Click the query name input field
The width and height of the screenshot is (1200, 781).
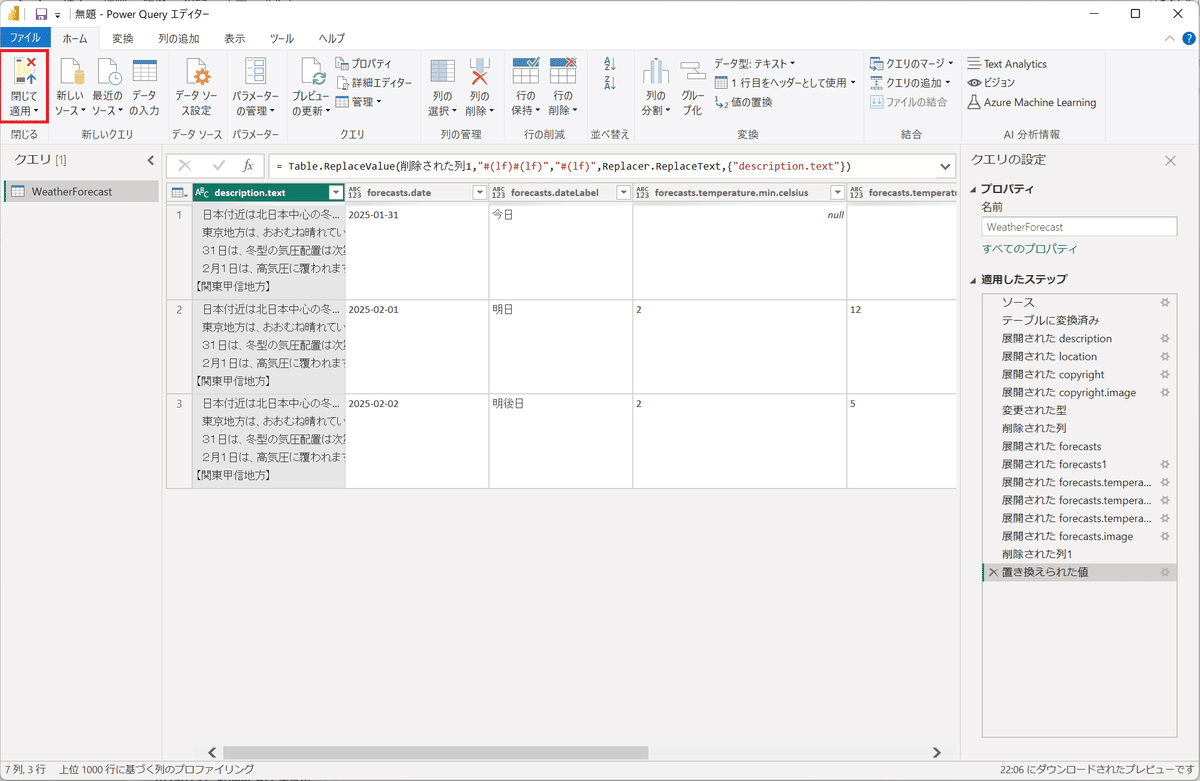click(1079, 227)
